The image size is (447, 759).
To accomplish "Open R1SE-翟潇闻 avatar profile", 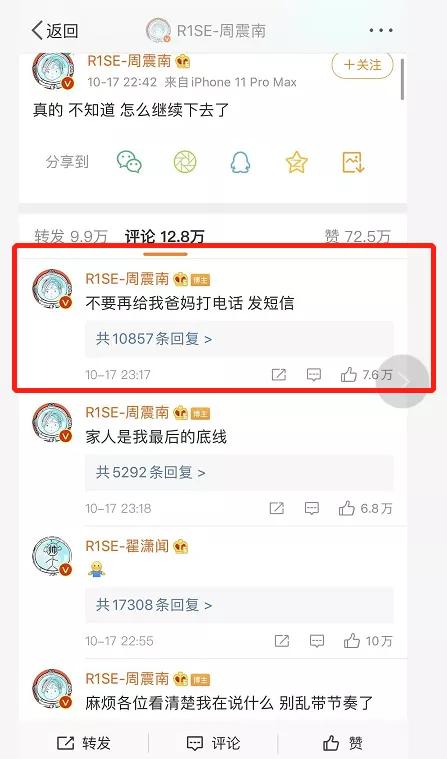I will click(52, 556).
